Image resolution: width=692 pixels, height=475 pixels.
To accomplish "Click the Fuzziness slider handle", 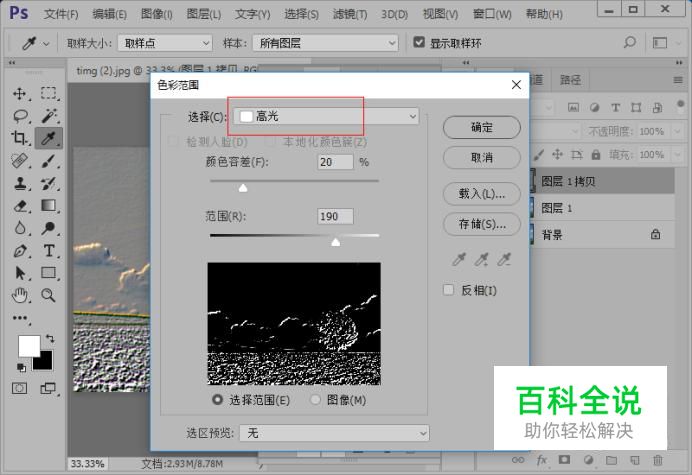I will tap(243, 188).
